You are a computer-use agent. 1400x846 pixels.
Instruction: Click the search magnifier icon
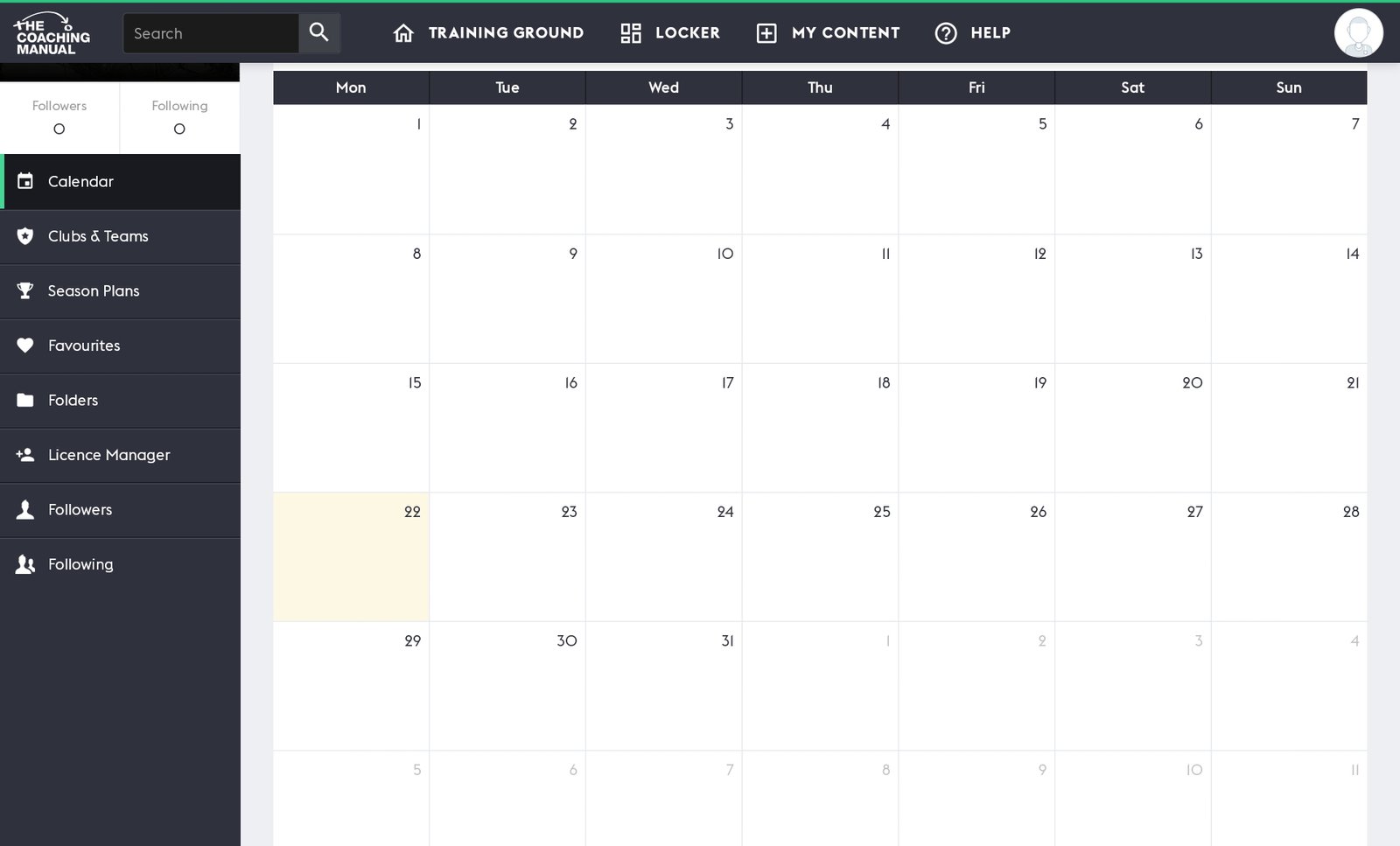pos(319,33)
